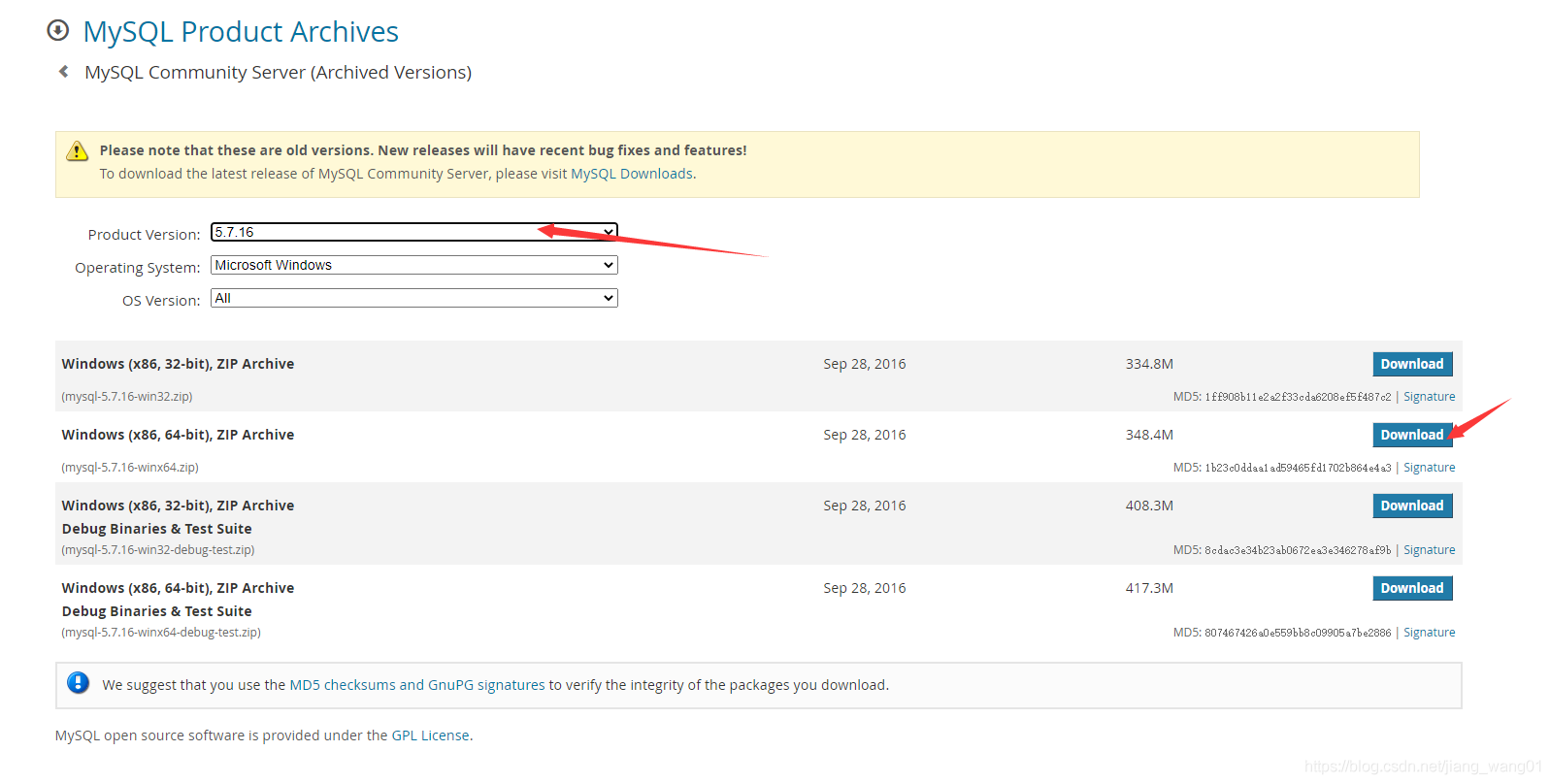Viewport: 1550px width, 784px height.
Task: Download mysql-5.7.16-winx64-debug-test.zip
Action: [x=1412, y=588]
